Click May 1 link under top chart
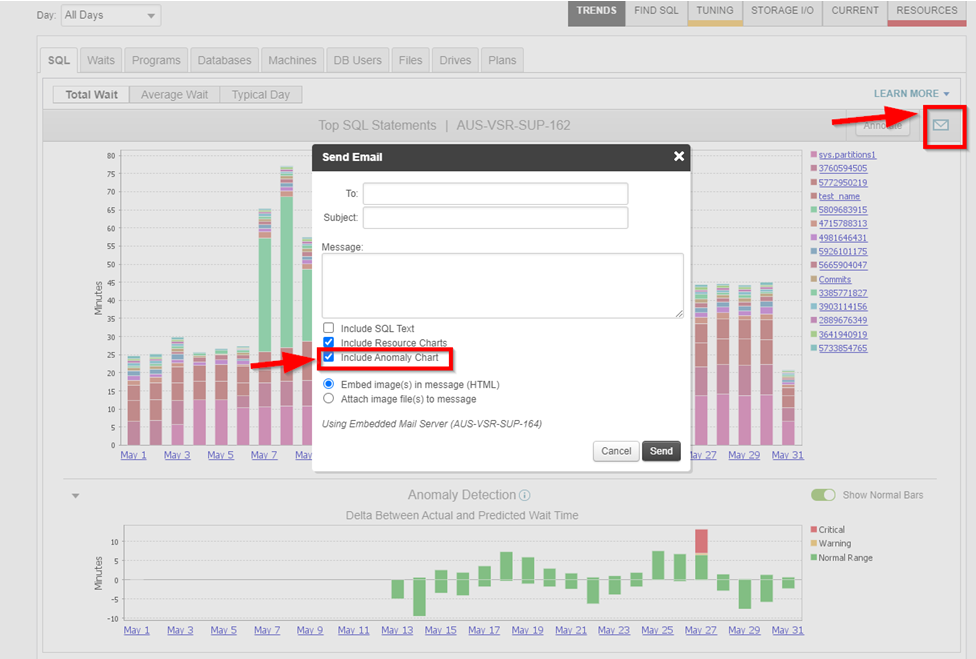Screen dimensions: 976x659 point(133,455)
